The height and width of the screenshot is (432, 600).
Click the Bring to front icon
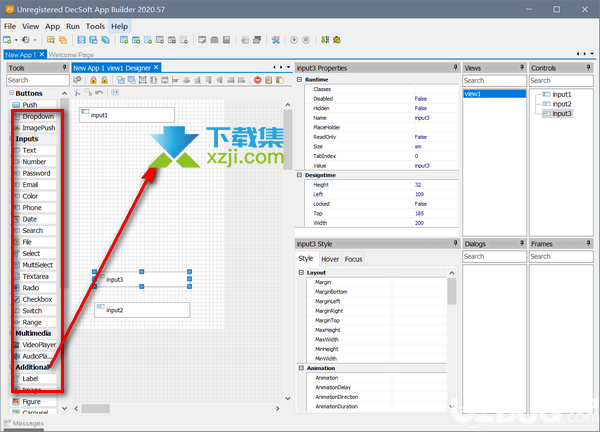pyautogui.click(x=121, y=80)
